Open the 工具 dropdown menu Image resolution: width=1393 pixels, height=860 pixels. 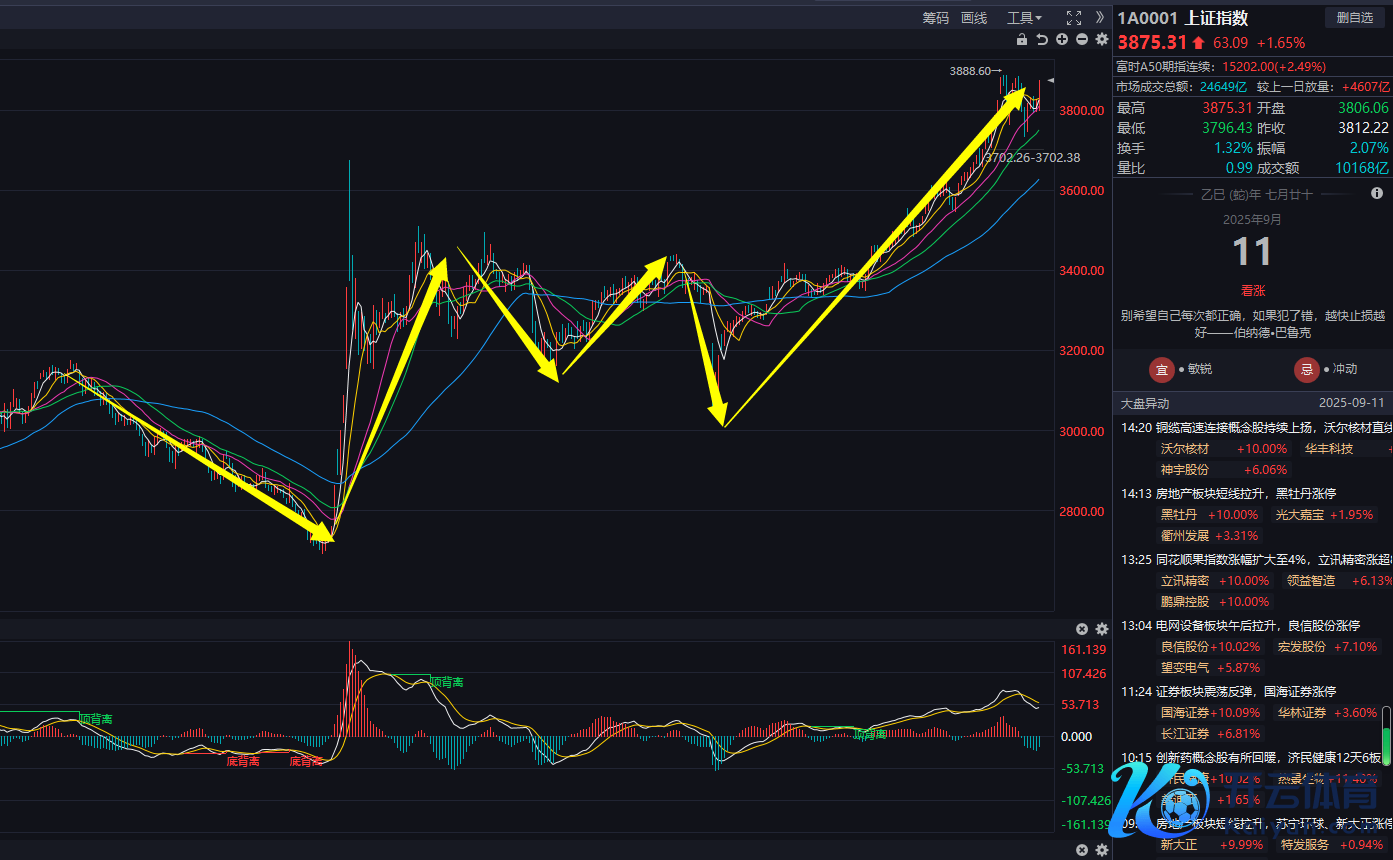(1024, 18)
